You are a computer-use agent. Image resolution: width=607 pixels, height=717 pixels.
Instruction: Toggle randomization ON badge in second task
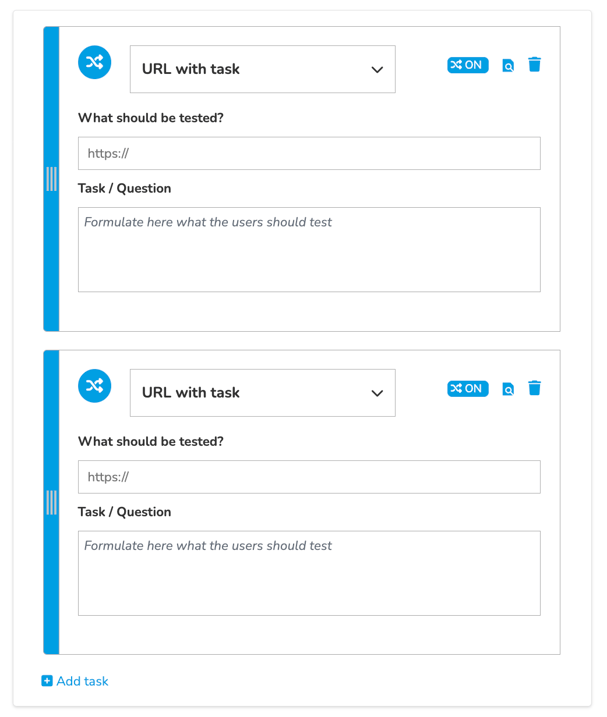tap(467, 389)
